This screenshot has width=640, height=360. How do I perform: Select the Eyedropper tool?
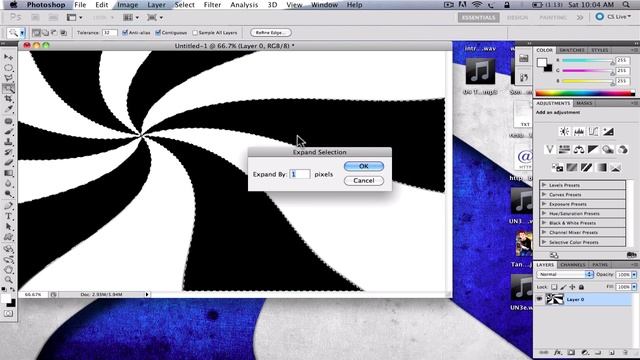point(8,109)
